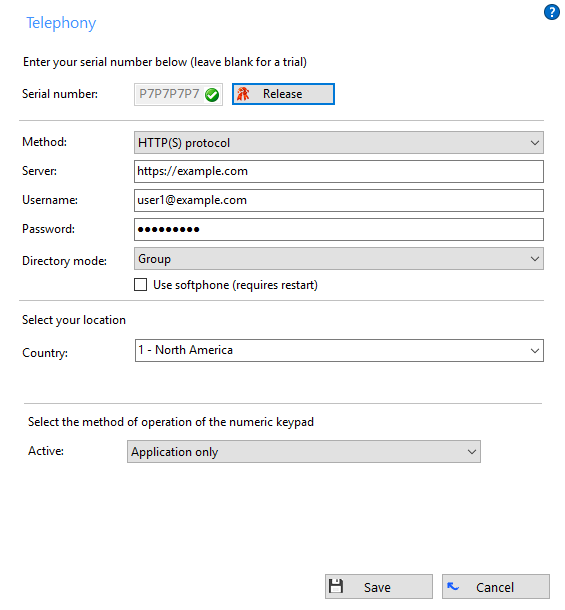Click the green serial number validation checkmark
This screenshot has width=565, height=610.
212,95
